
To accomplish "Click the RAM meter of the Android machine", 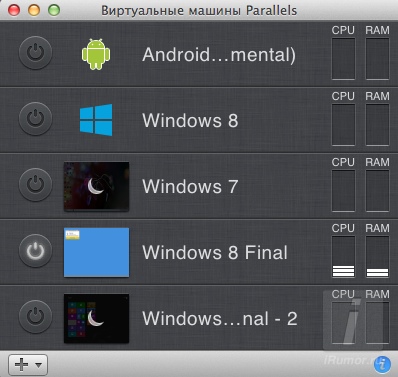I will tap(377, 59).
